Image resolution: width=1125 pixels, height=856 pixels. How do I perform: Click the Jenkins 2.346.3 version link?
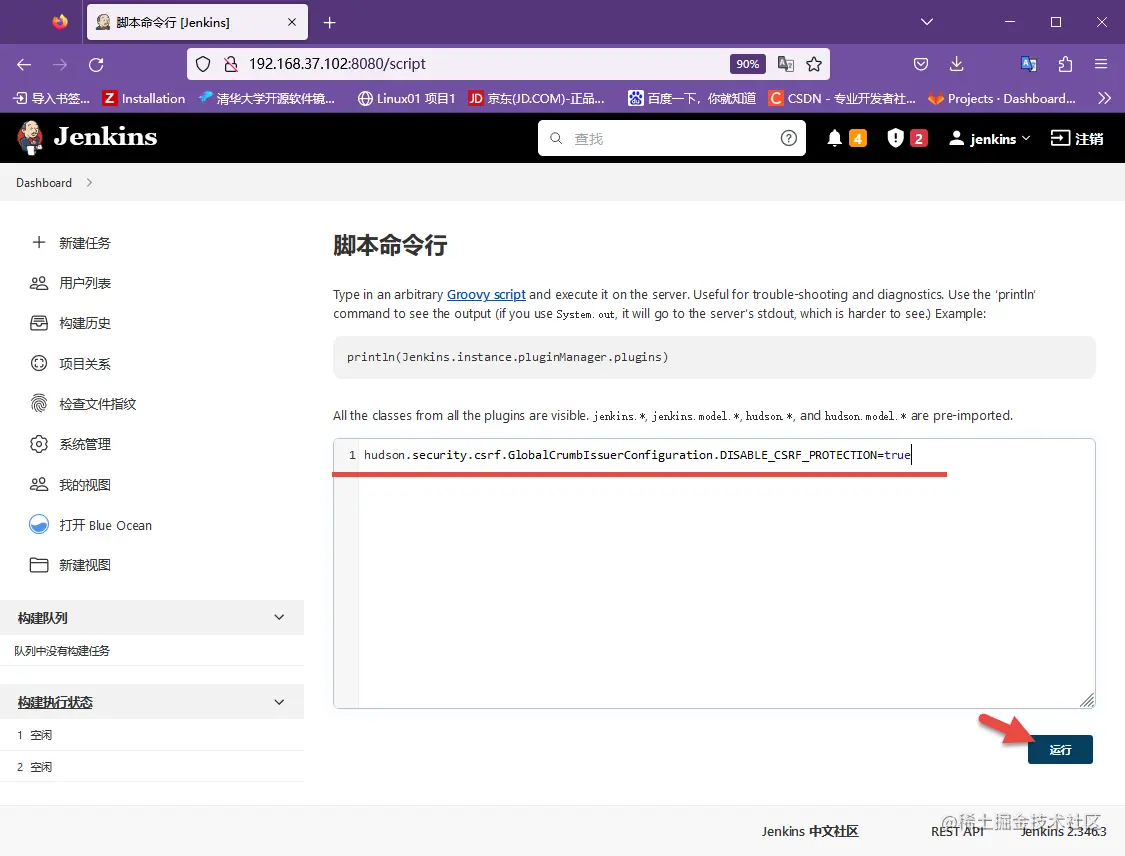coord(1063,831)
